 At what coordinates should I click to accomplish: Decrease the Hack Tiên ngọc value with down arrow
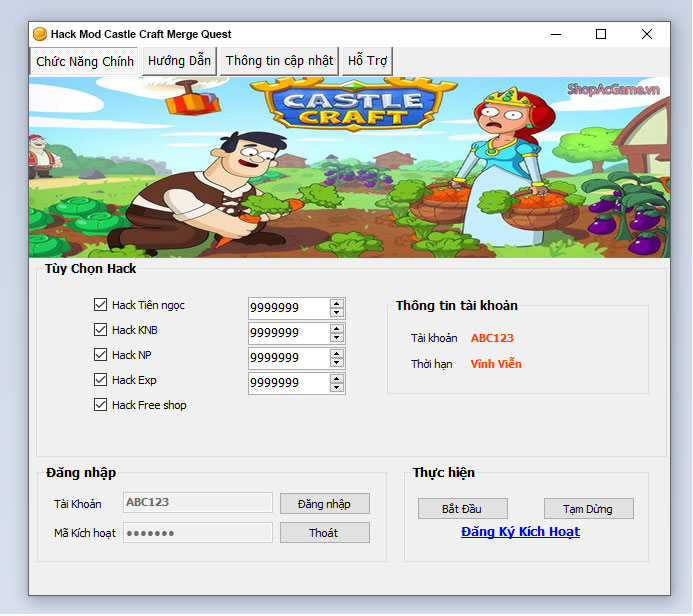tap(337, 312)
